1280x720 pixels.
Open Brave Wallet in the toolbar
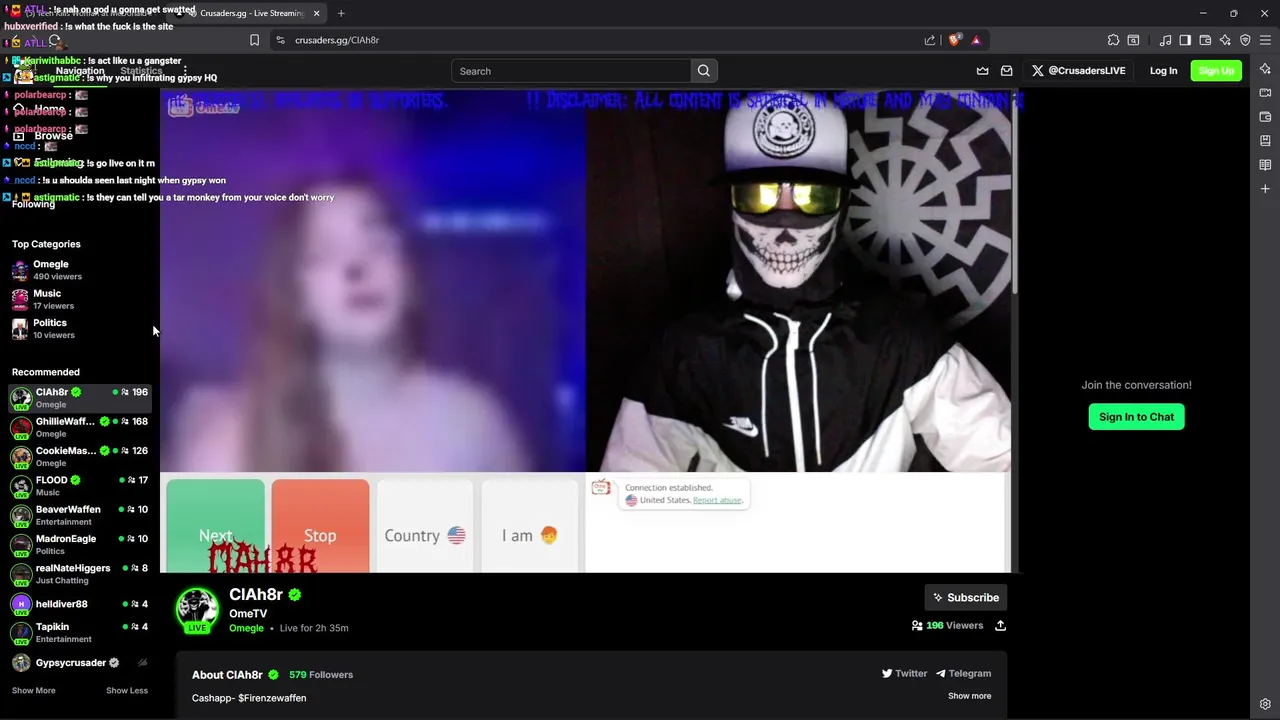pos(1205,40)
